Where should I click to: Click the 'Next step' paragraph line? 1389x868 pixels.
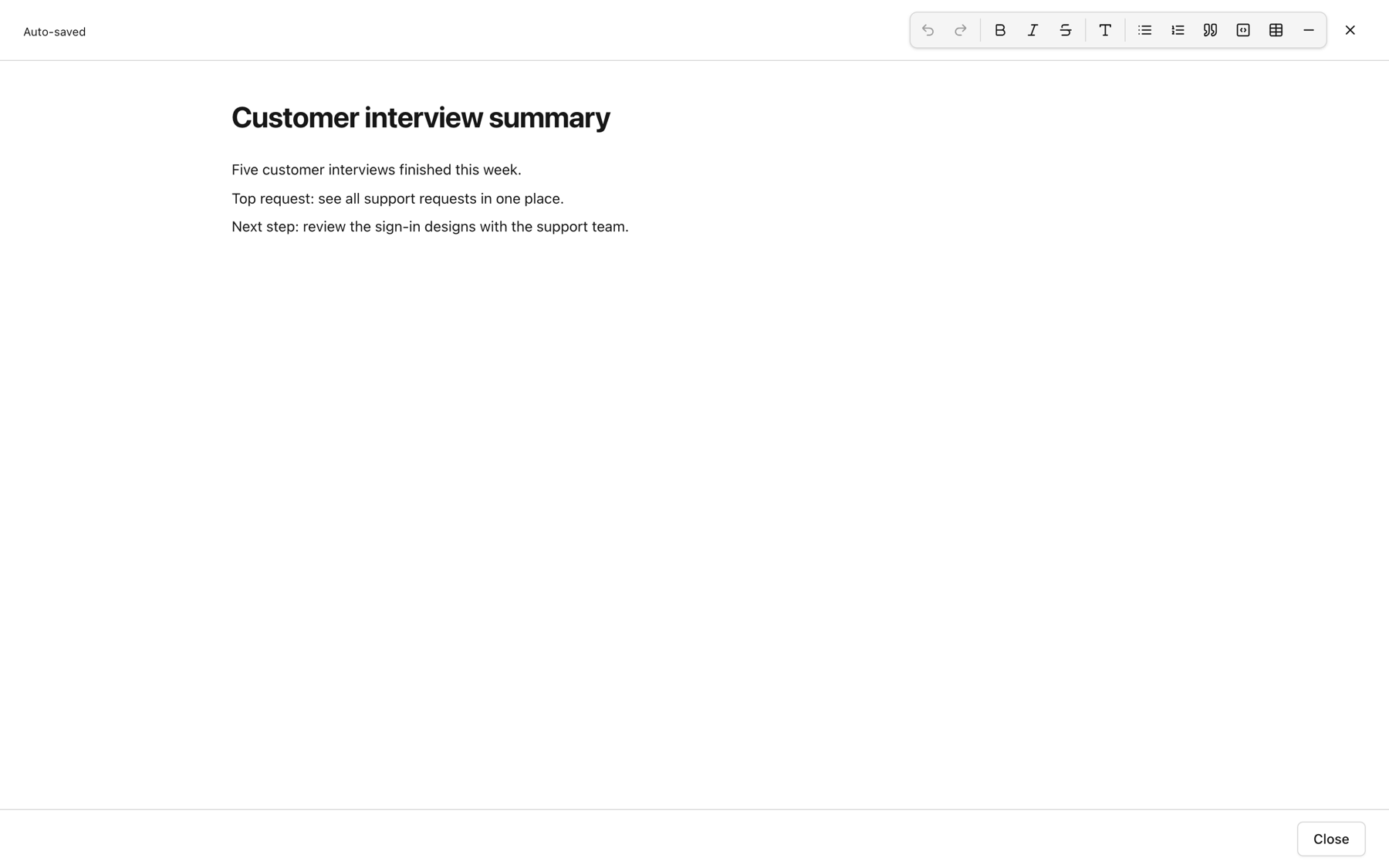point(430,227)
